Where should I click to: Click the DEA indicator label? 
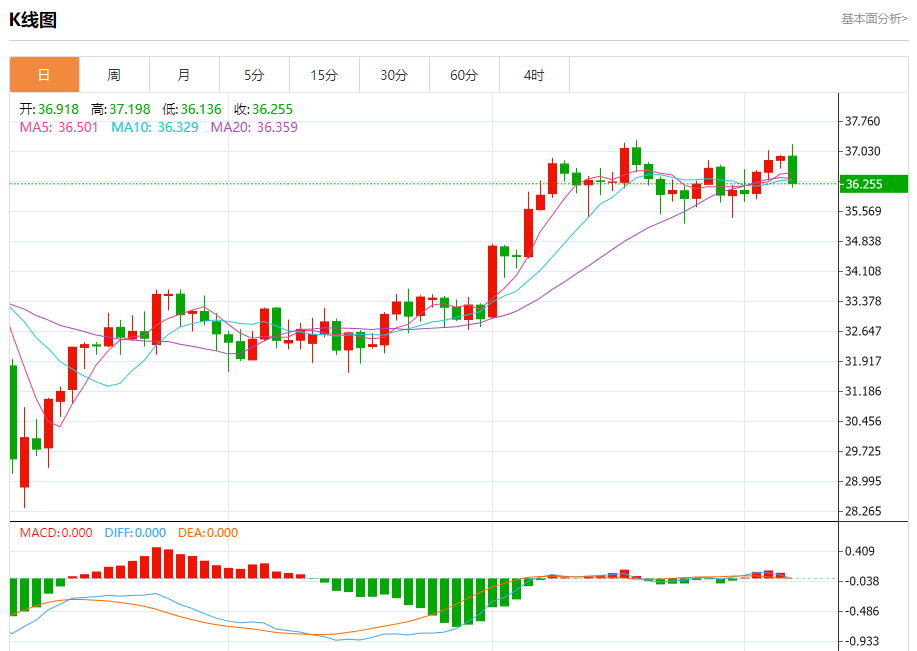(x=208, y=533)
